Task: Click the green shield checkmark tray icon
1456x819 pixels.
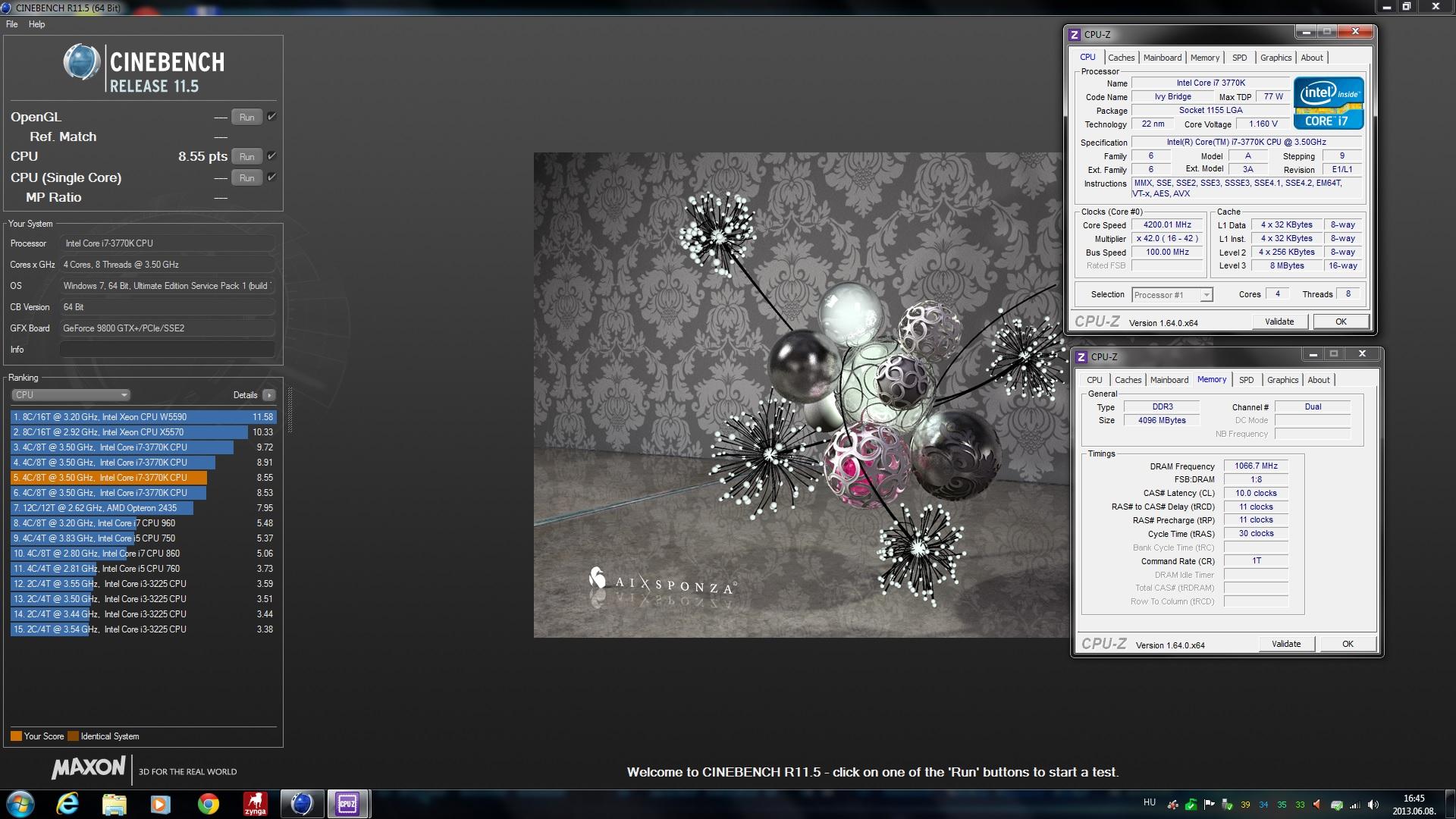Action: pyautogui.click(x=1191, y=805)
